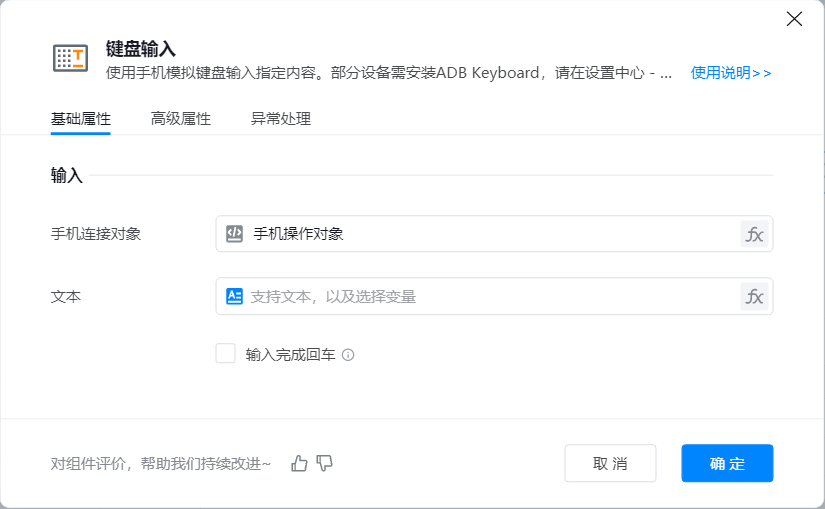Close the 键盘输入 dialog
825x509 pixels.
[x=795, y=19]
